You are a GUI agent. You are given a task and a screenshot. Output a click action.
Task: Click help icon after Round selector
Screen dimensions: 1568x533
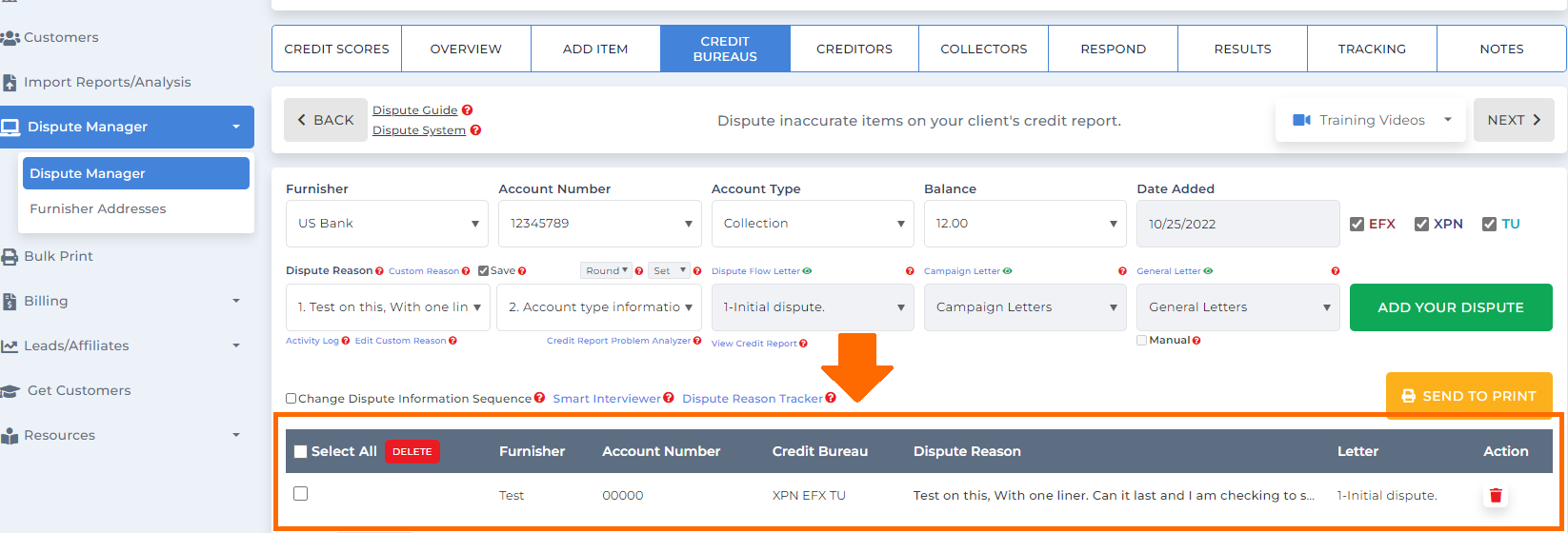(639, 271)
